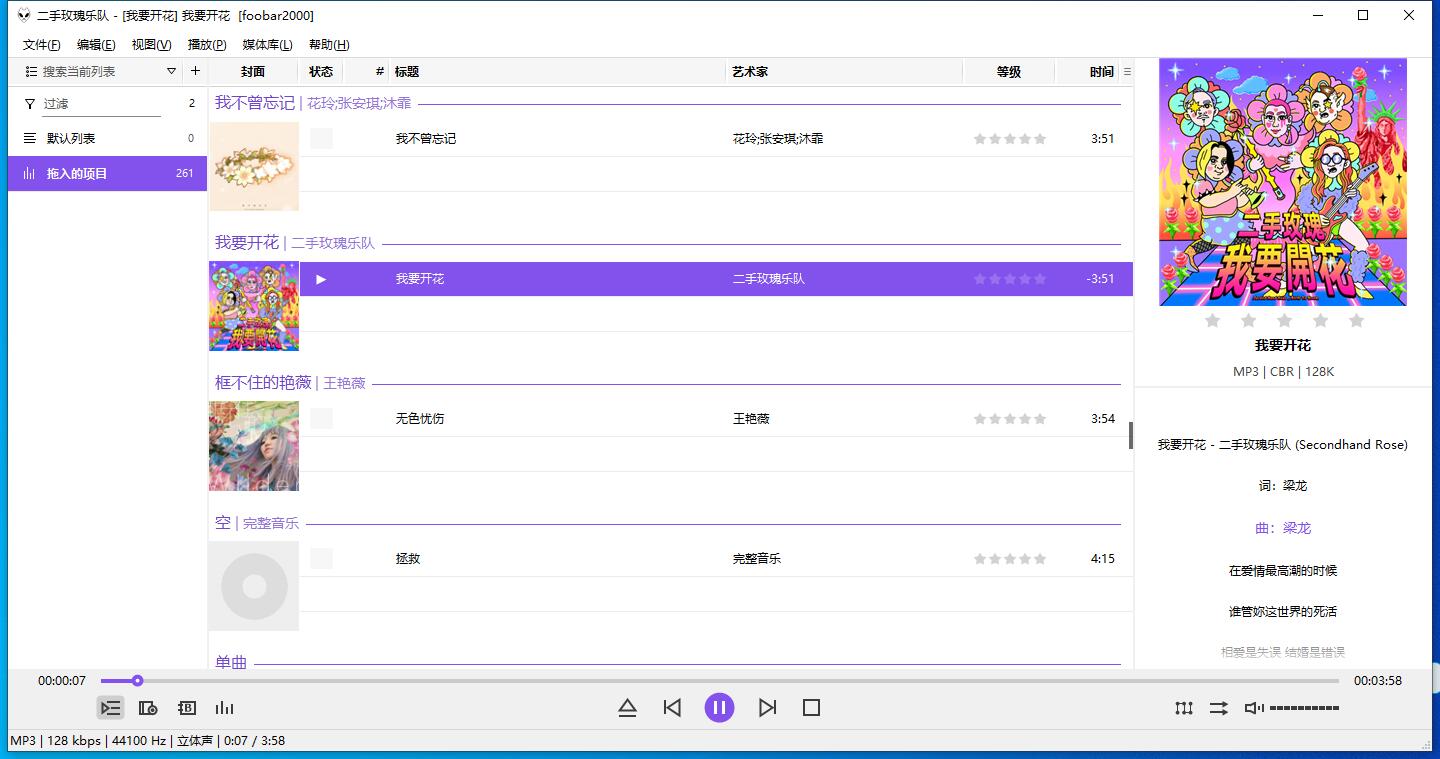Click the blank disc cover thumbnail for 空
Image resolution: width=1440 pixels, height=759 pixels.
click(254, 586)
